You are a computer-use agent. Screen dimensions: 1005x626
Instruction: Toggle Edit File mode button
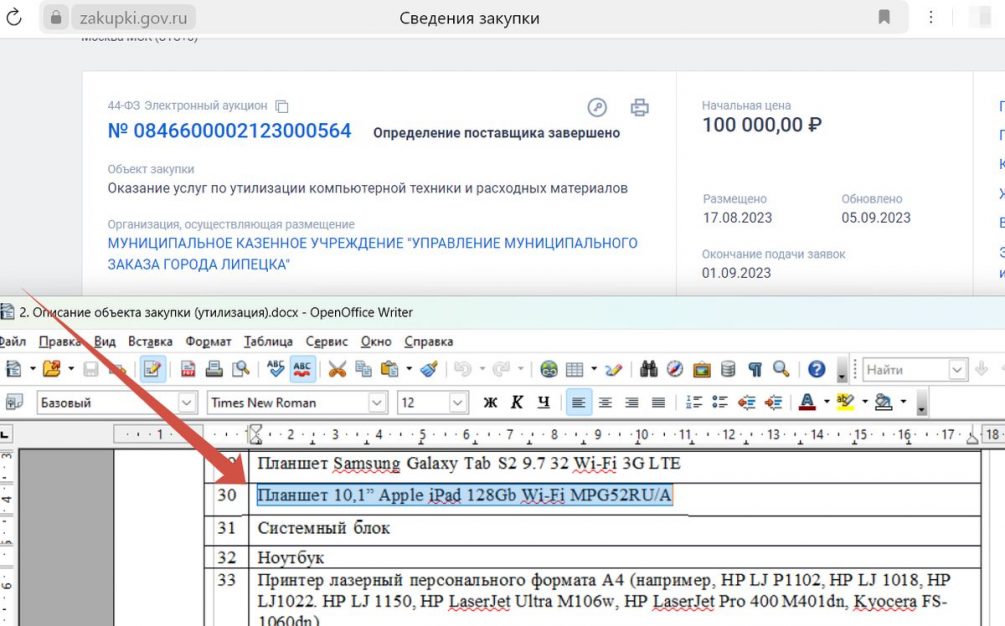tap(152, 369)
